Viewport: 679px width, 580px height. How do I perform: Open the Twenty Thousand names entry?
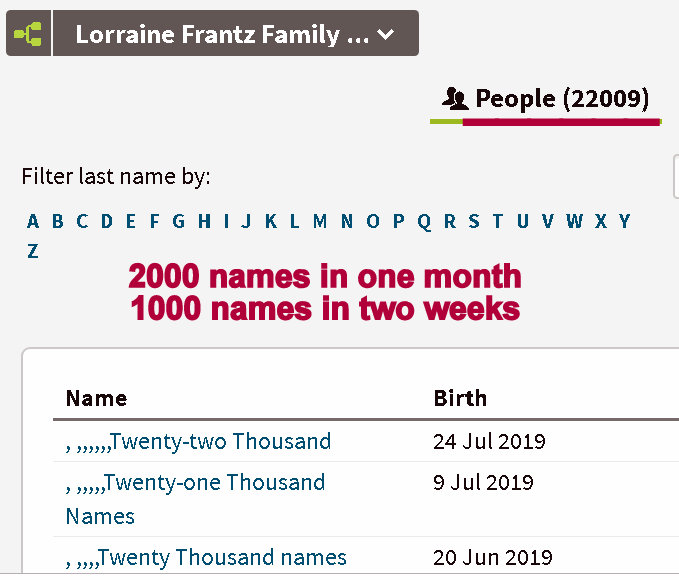click(206, 557)
